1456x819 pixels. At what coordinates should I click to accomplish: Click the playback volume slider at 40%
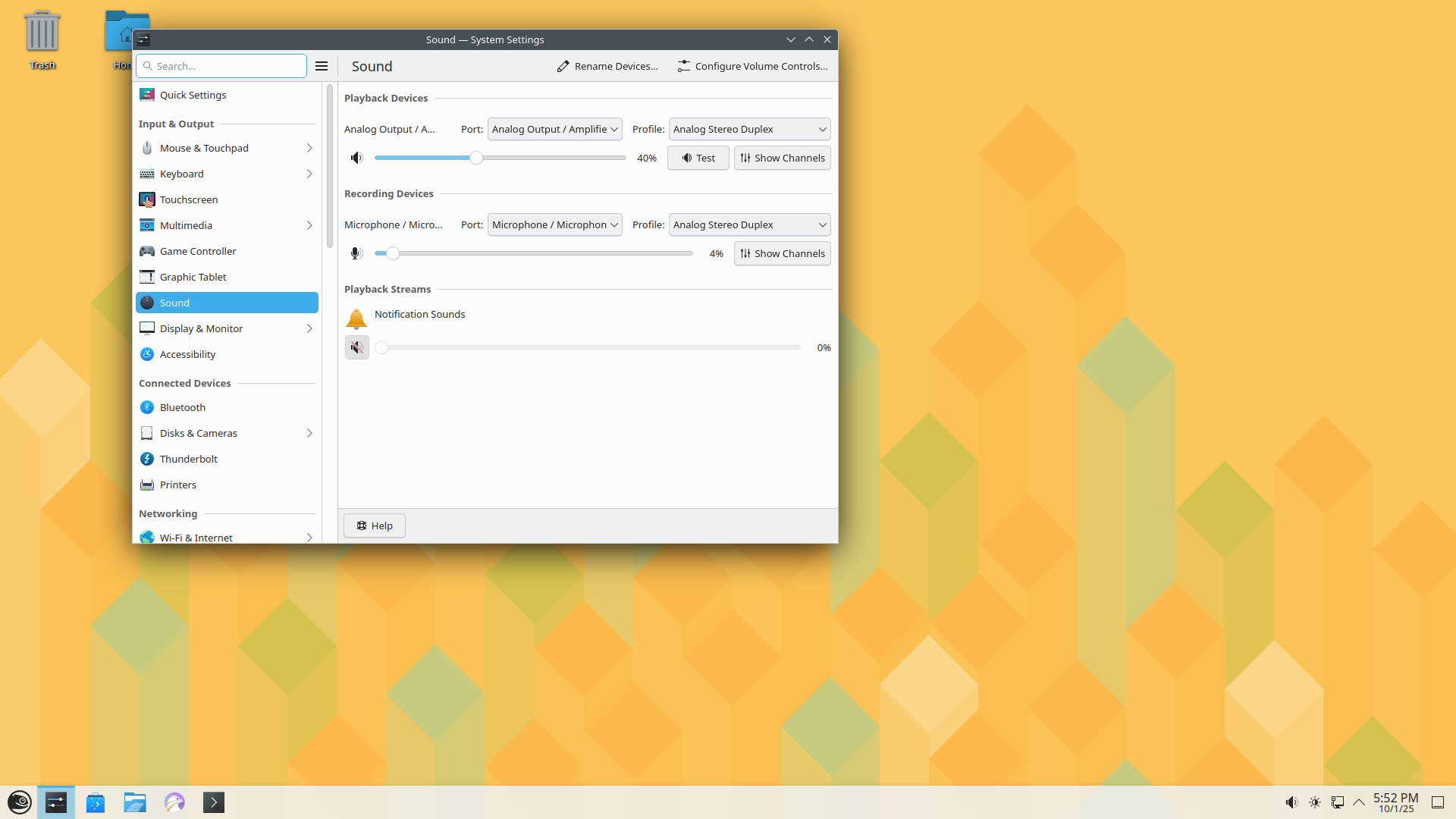(x=500, y=158)
